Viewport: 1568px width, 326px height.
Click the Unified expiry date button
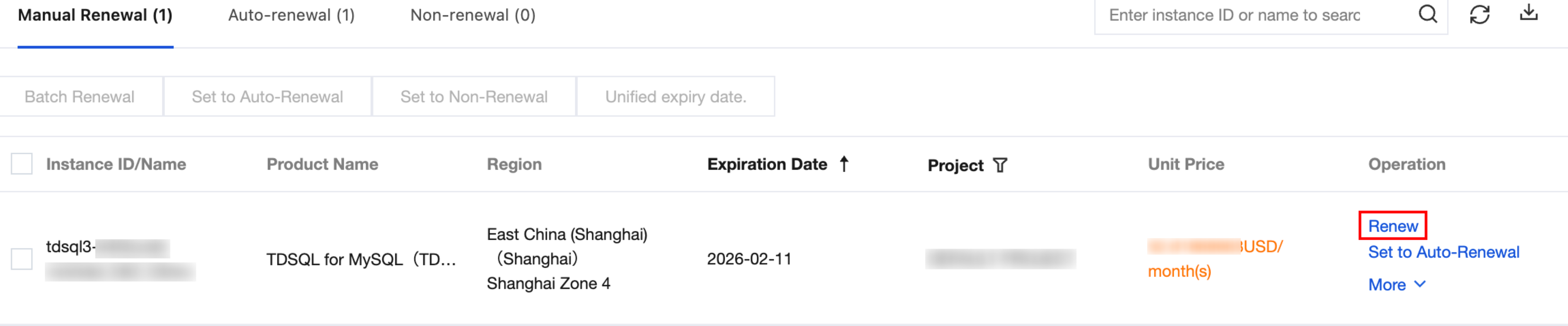[x=675, y=97]
